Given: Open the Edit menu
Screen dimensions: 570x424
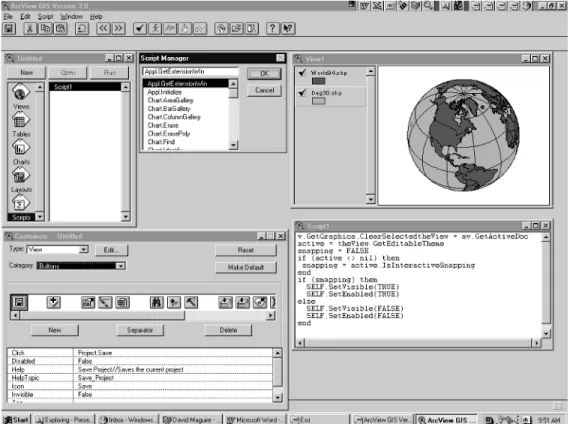Looking at the screenshot, I should pyautogui.click(x=25, y=16).
